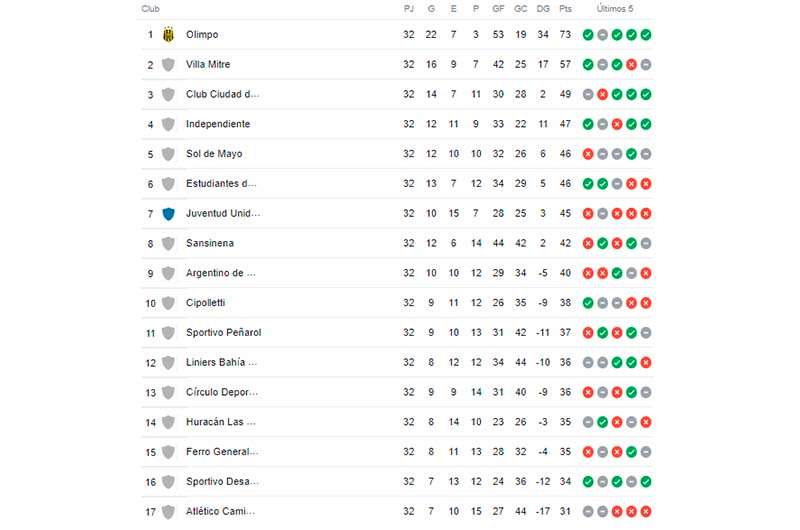The image size is (800, 530).
Task: Click Villa Mitre's red loss icon
Action: [632, 65]
